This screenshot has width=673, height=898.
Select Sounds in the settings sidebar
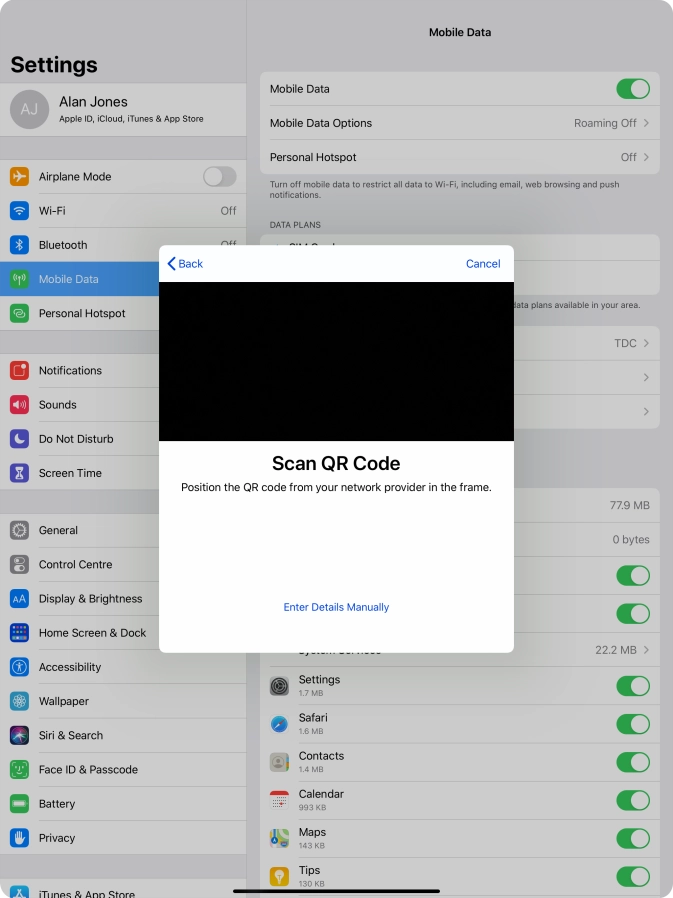[123, 405]
